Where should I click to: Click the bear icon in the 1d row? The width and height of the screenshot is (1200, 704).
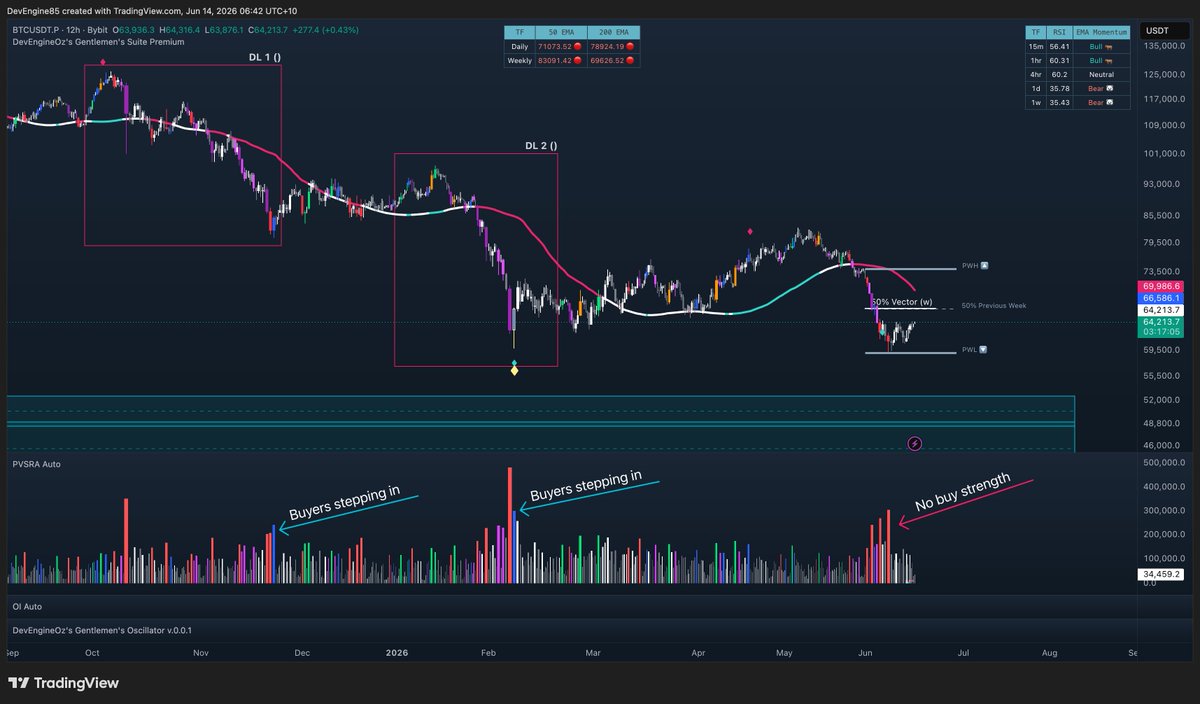(x=1111, y=88)
